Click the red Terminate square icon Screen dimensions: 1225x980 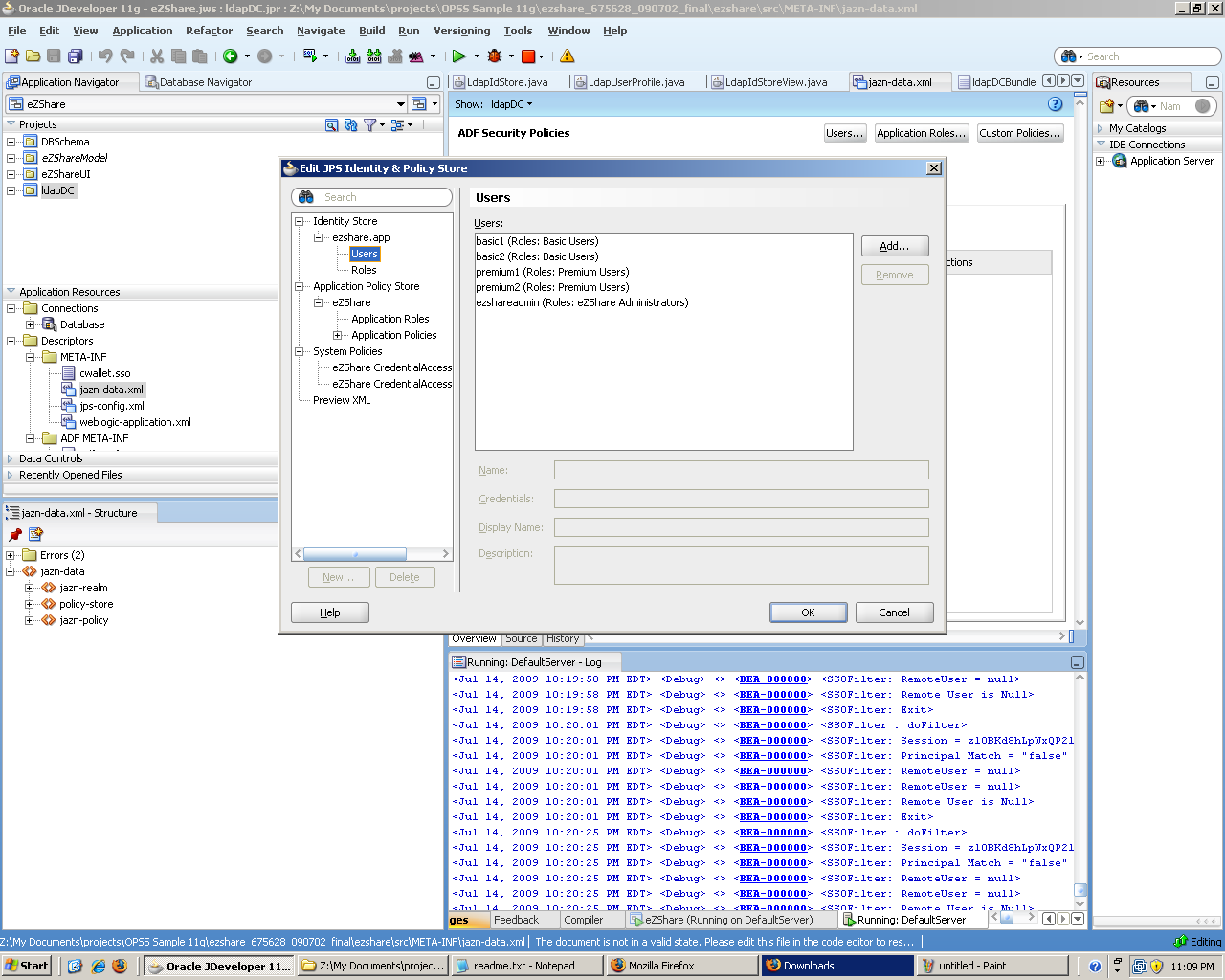tap(528, 56)
